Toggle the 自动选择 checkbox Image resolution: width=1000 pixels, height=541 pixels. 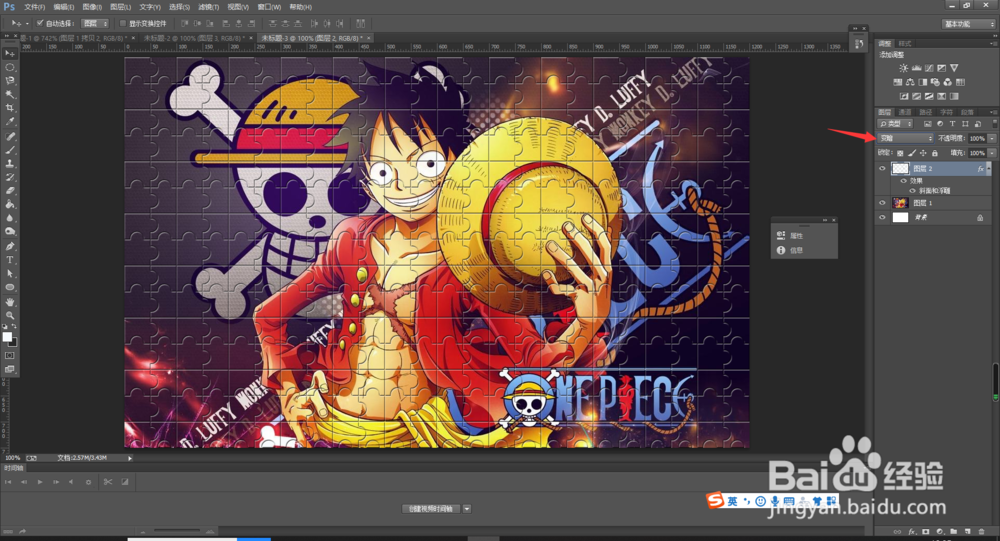[x=40, y=24]
